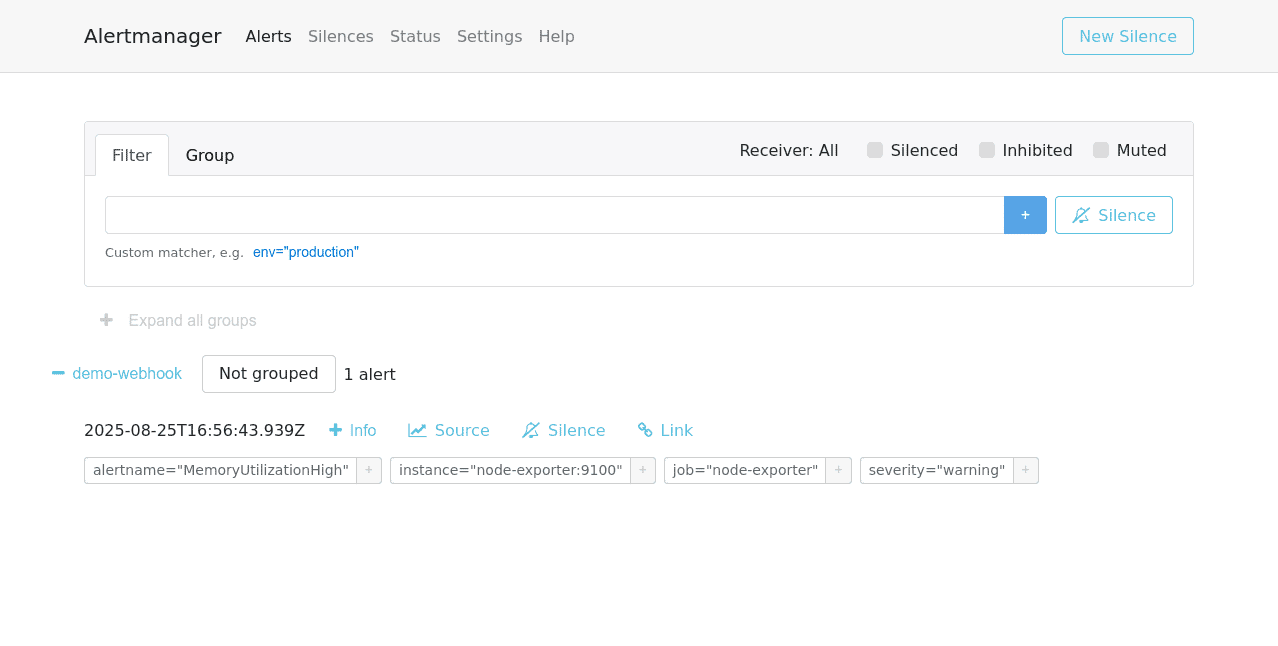This screenshot has width=1278, height=646.
Task: Open the alert's Source graph
Action: point(448,430)
